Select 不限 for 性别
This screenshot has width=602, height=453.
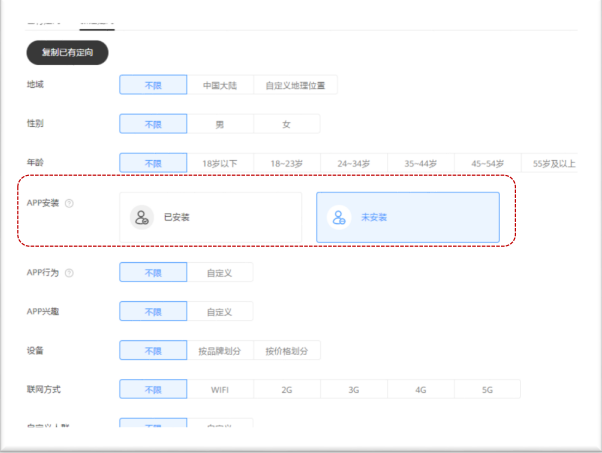click(x=153, y=124)
